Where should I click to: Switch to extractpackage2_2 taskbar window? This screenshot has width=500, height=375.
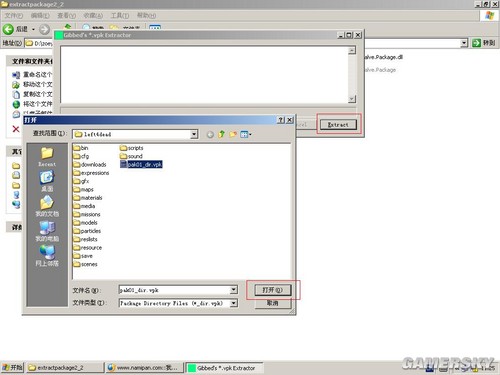point(65,368)
